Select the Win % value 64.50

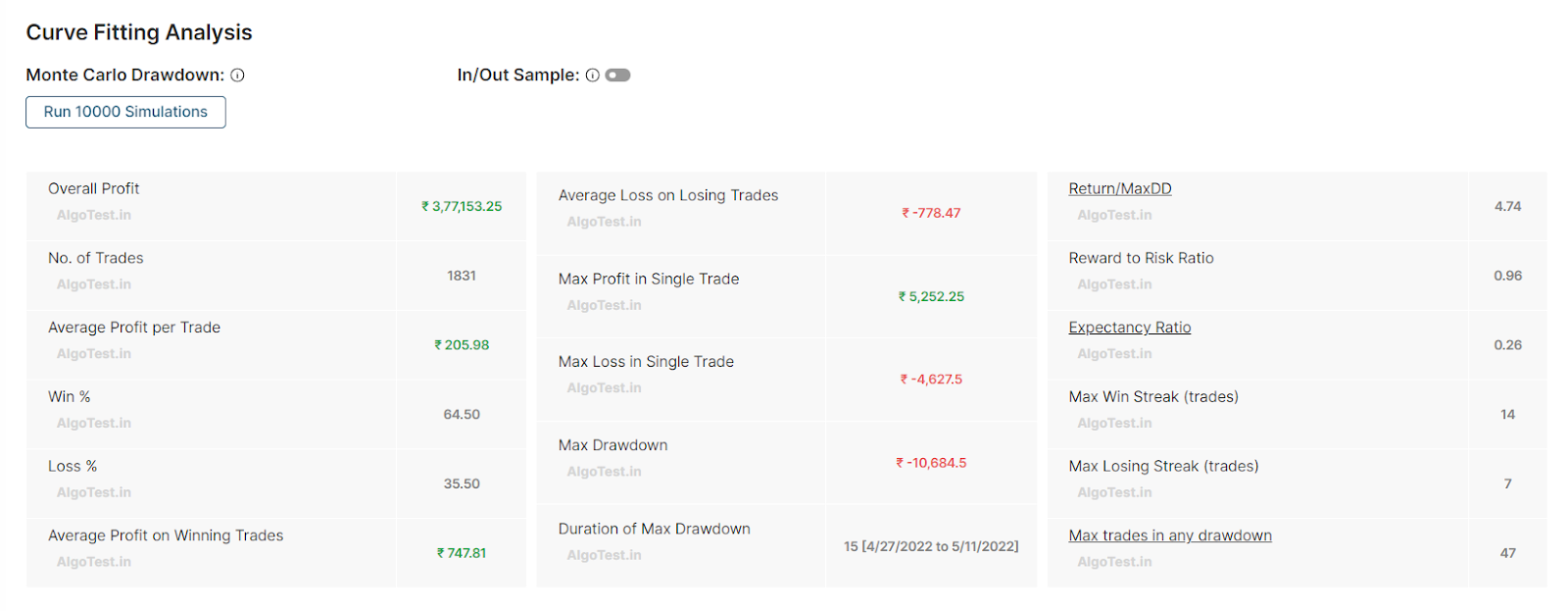tap(462, 415)
